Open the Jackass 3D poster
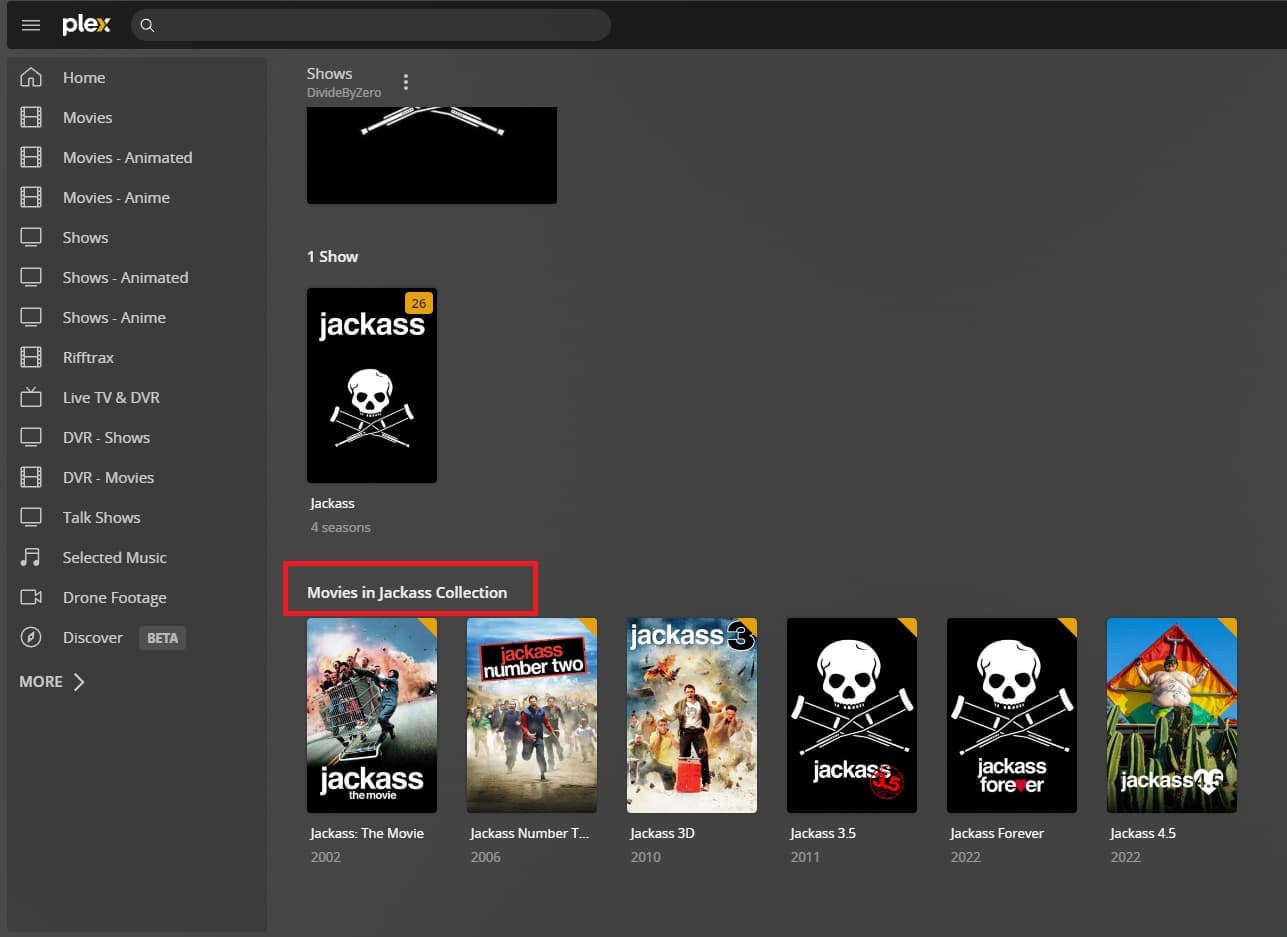The image size is (1287, 937). (x=692, y=716)
